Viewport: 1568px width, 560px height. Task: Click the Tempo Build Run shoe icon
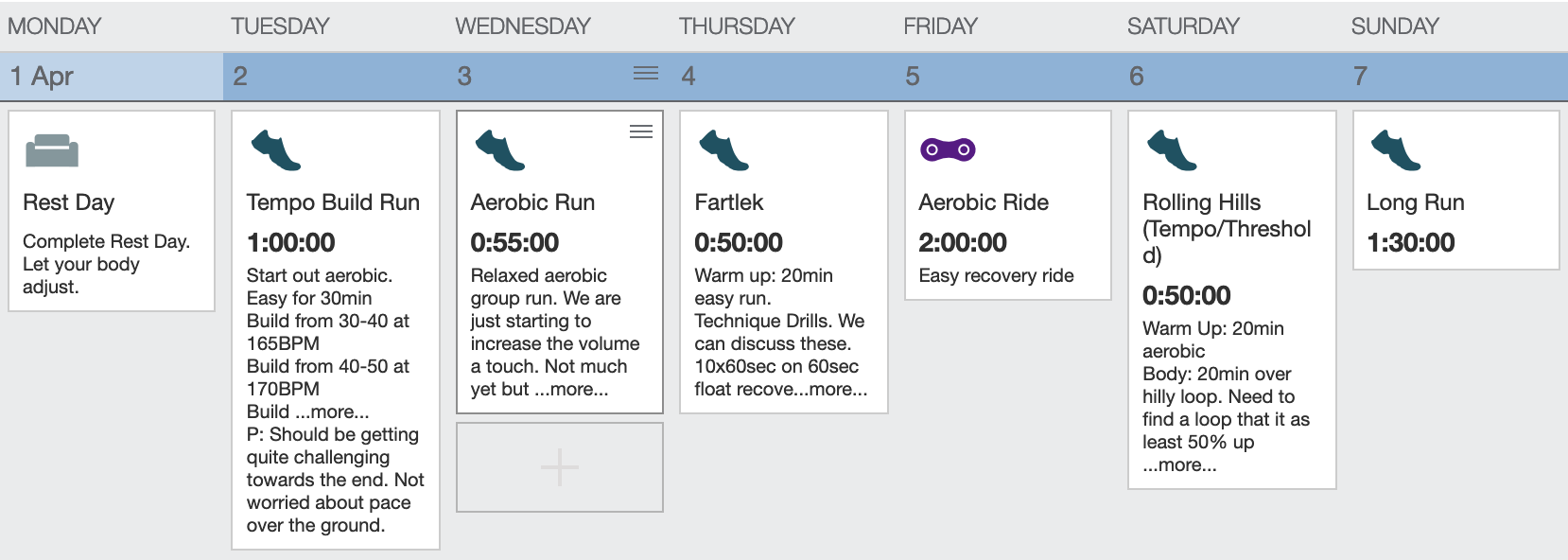click(x=275, y=150)
